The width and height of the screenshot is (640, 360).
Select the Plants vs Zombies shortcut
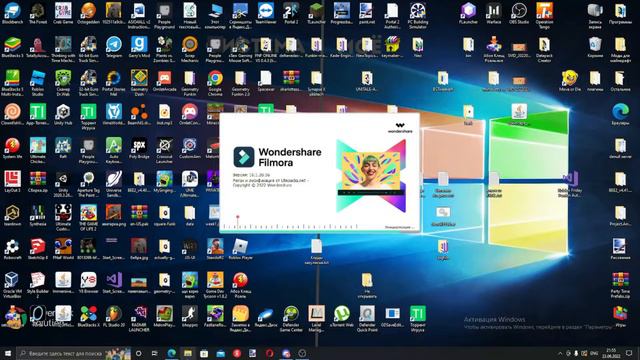pos(164,49)
